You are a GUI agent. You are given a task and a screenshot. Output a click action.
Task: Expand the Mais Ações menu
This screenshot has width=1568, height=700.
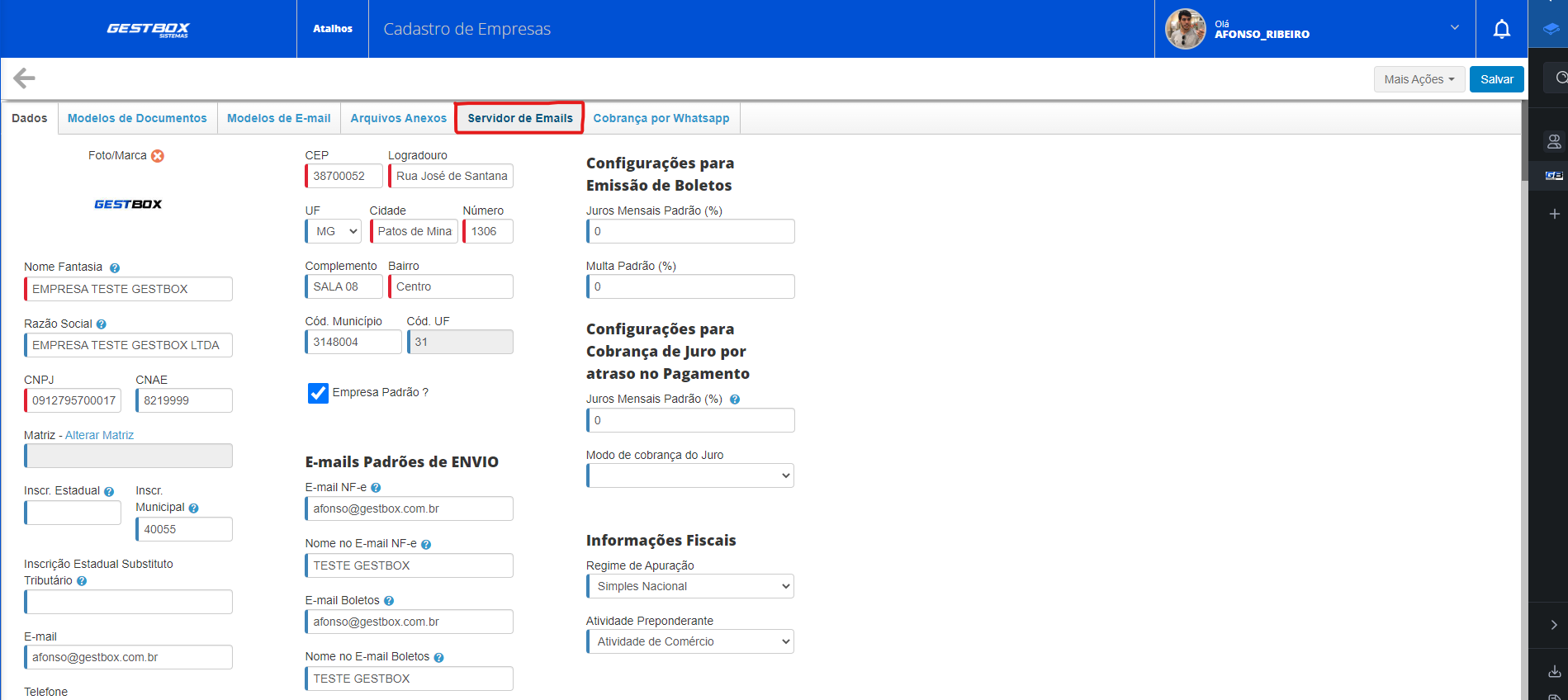coord(1419,79)
